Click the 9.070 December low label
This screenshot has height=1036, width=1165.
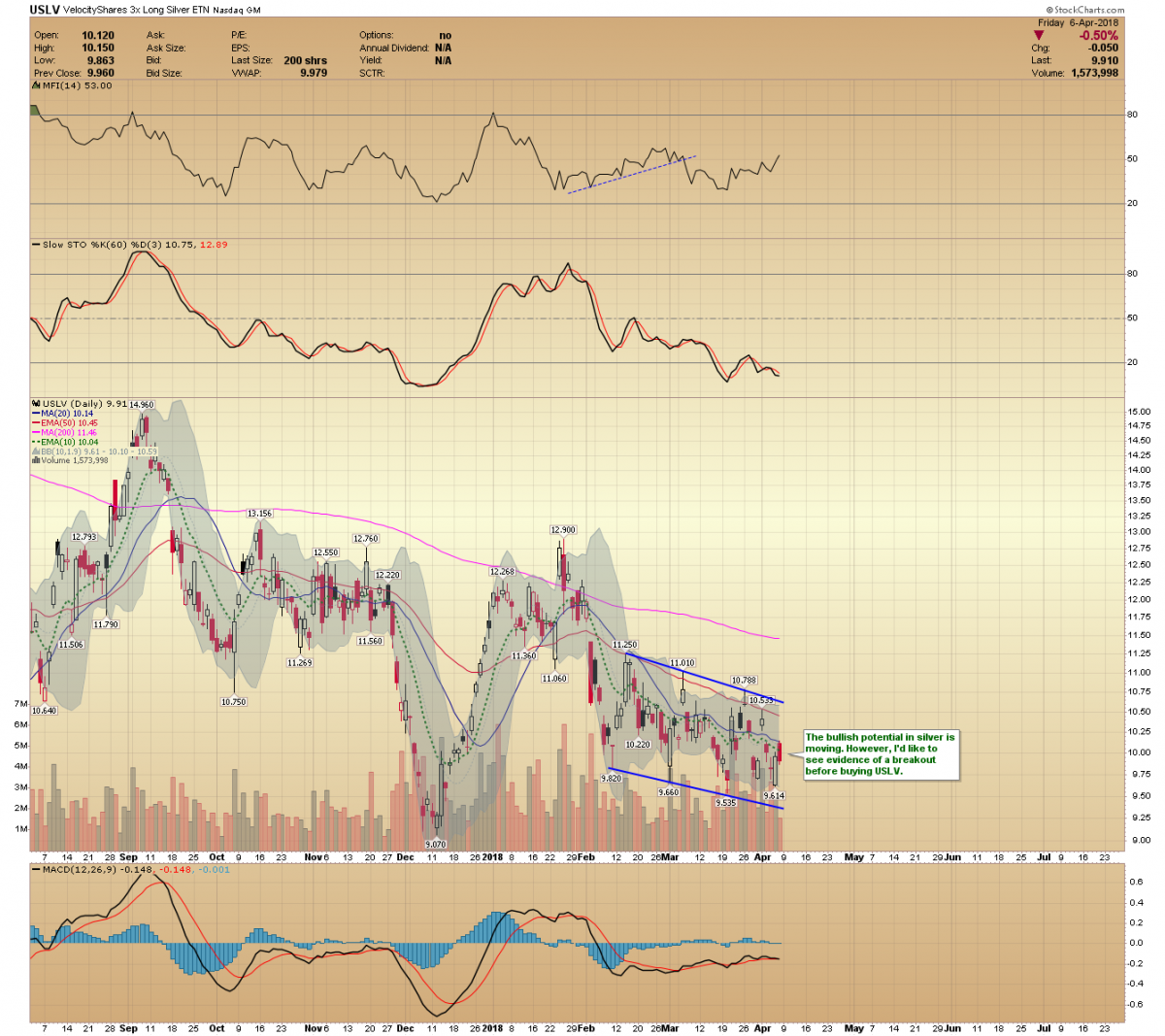pyautogui.click(x=435, y=845)
